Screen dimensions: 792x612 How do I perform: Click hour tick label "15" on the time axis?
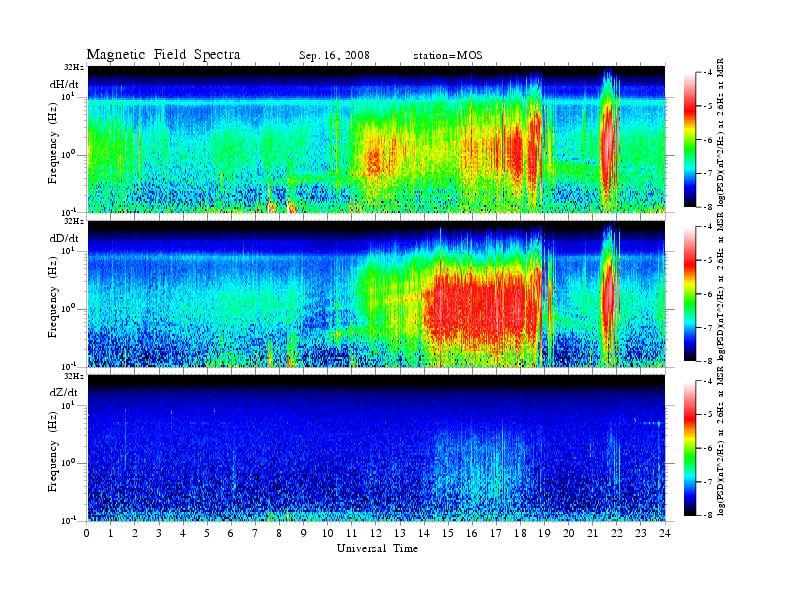click(x=448, y=533)
